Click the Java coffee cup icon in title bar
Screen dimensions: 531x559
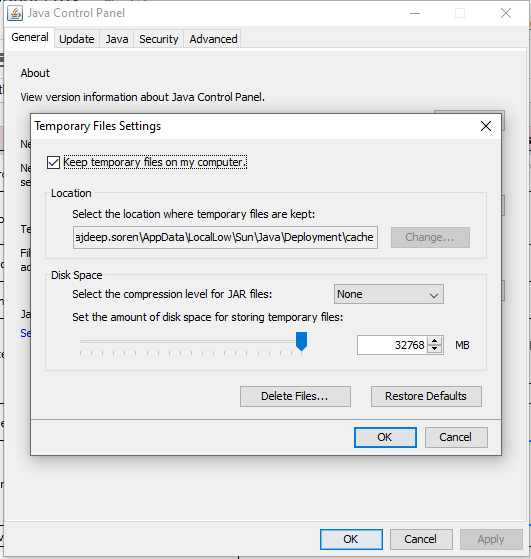click(15, 13)
